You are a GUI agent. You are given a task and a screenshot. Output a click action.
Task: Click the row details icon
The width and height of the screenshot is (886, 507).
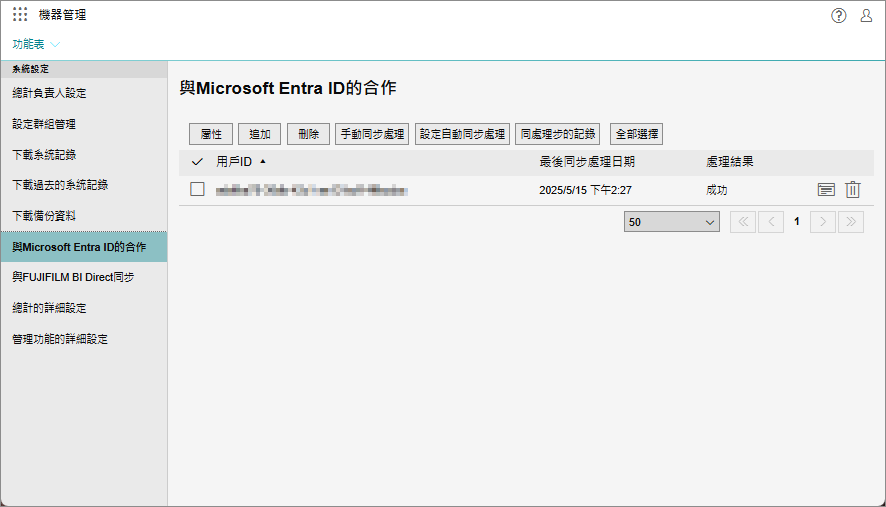coord(826,190)
